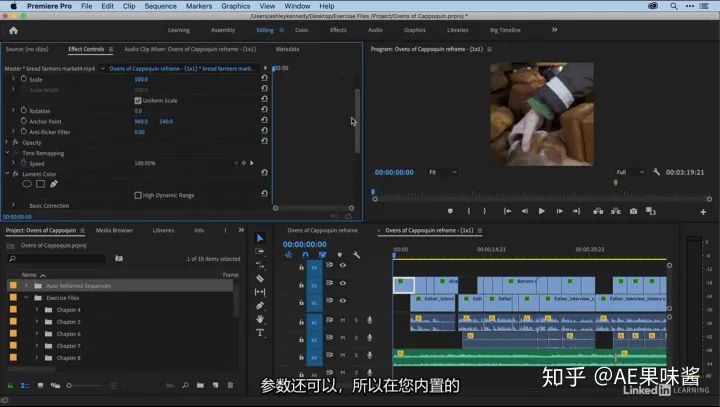Play the sequence in Program Monitor
The height and width of the screenshot is (407, 720).
click(x=541, y=211)
